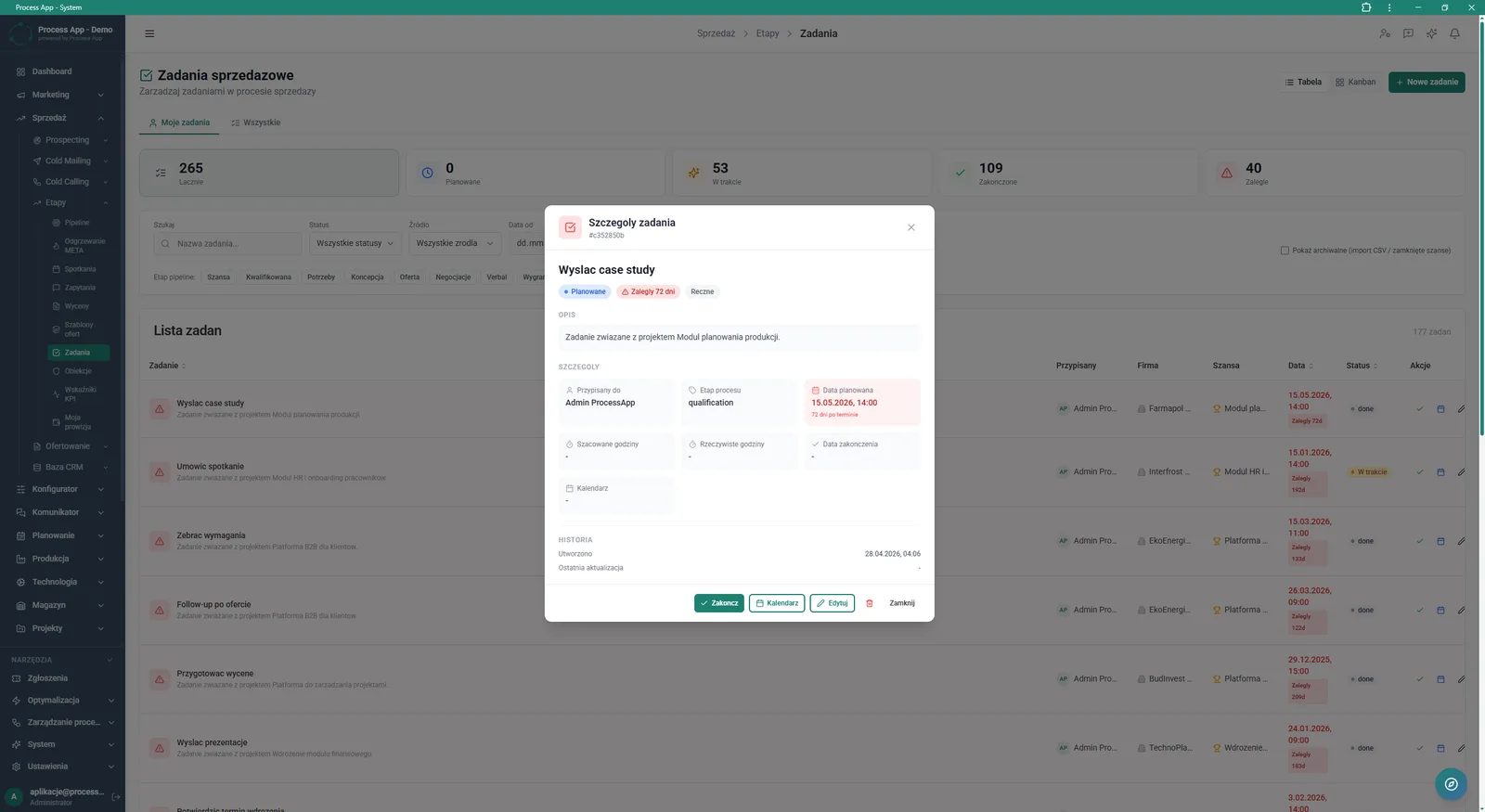This screenshot has width=1485, height=812.
Task: Click the Edytuj button in dialog
Action: (832, 603)
